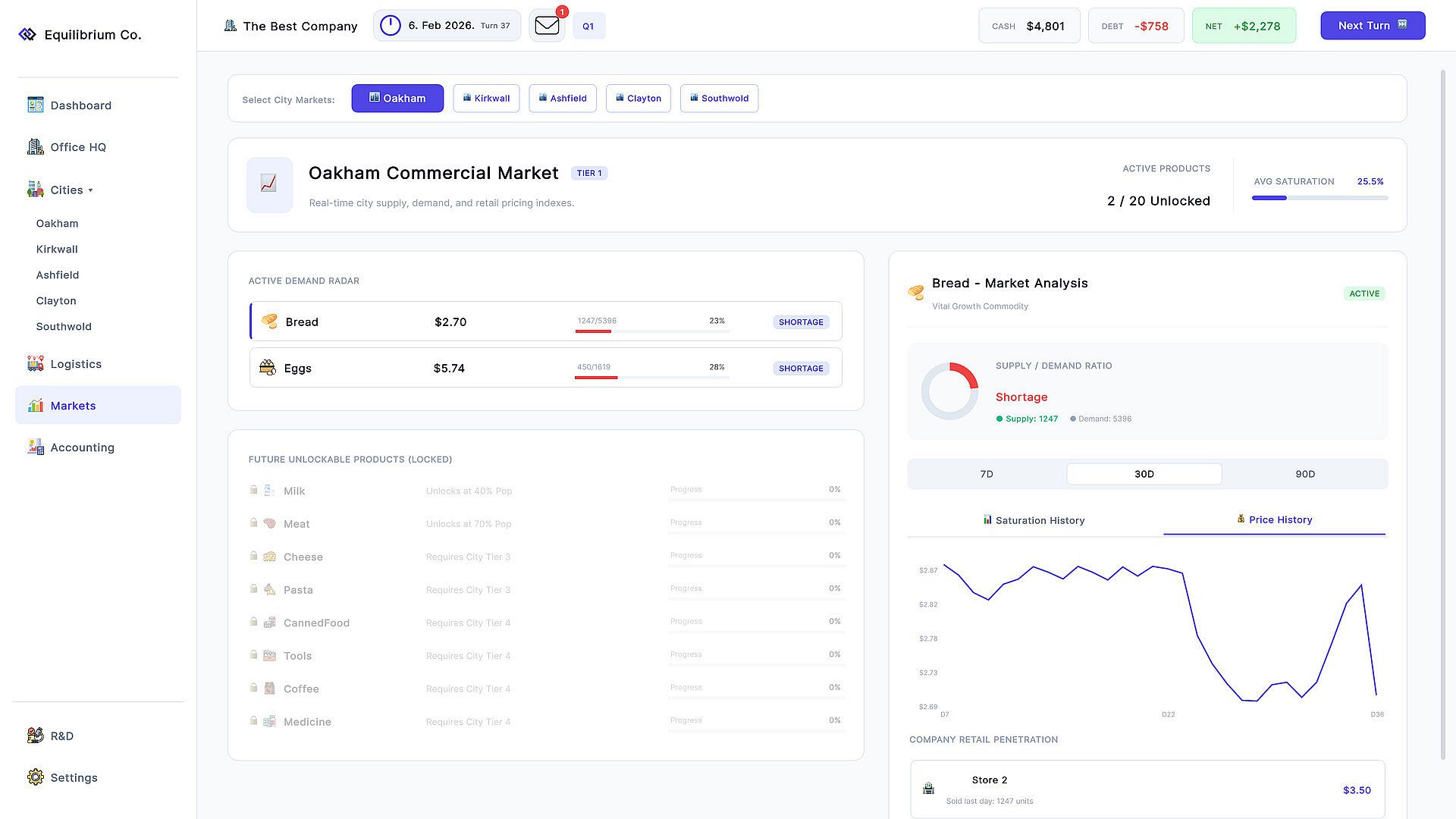Image resolution: width=1456 pixels, height=819 pixels.
Task: Click the Logistics truck icon
Action: [x=36, y=363]
